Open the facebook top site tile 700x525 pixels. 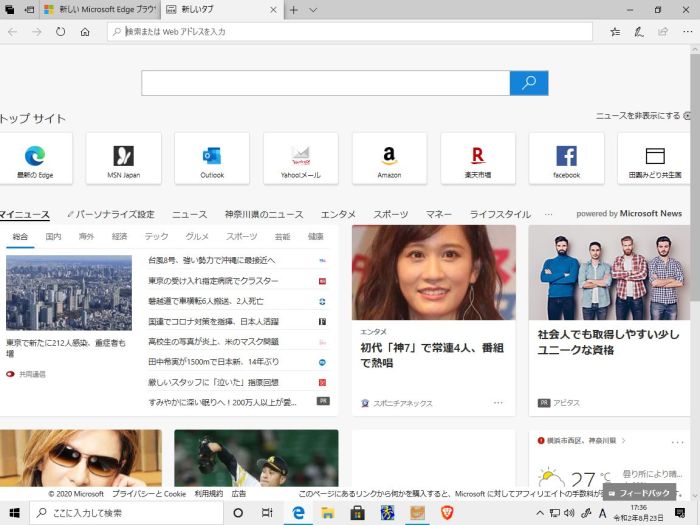pos(566,158)
